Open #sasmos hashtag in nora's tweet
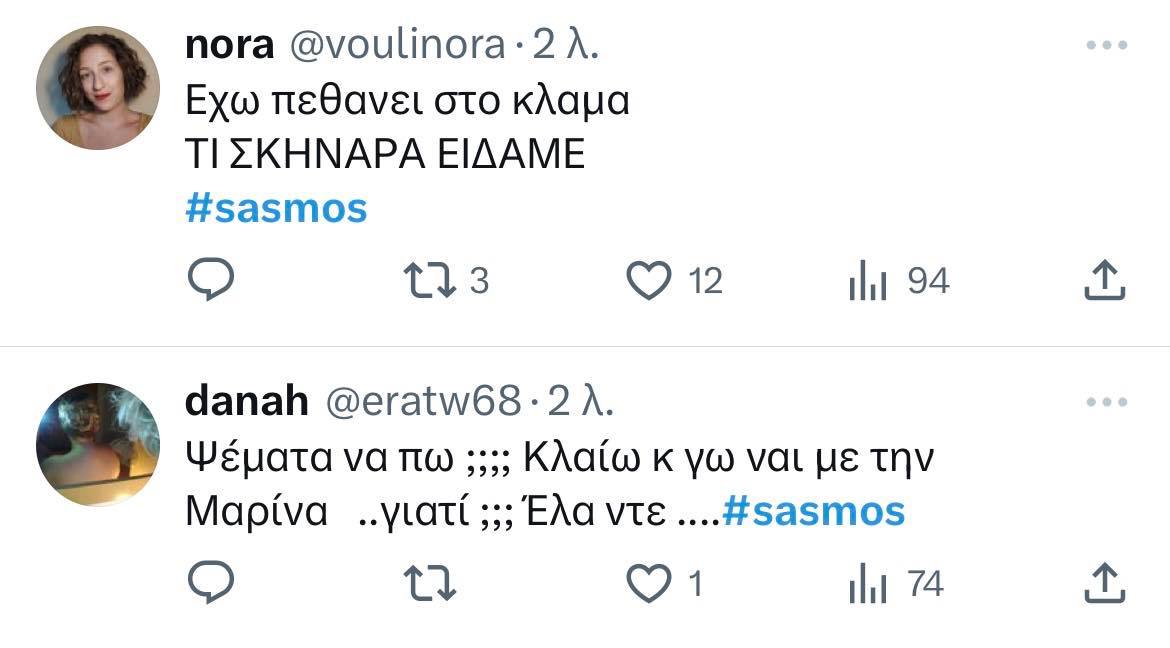Screen dimensions: 1170x648 coord(276,208)
